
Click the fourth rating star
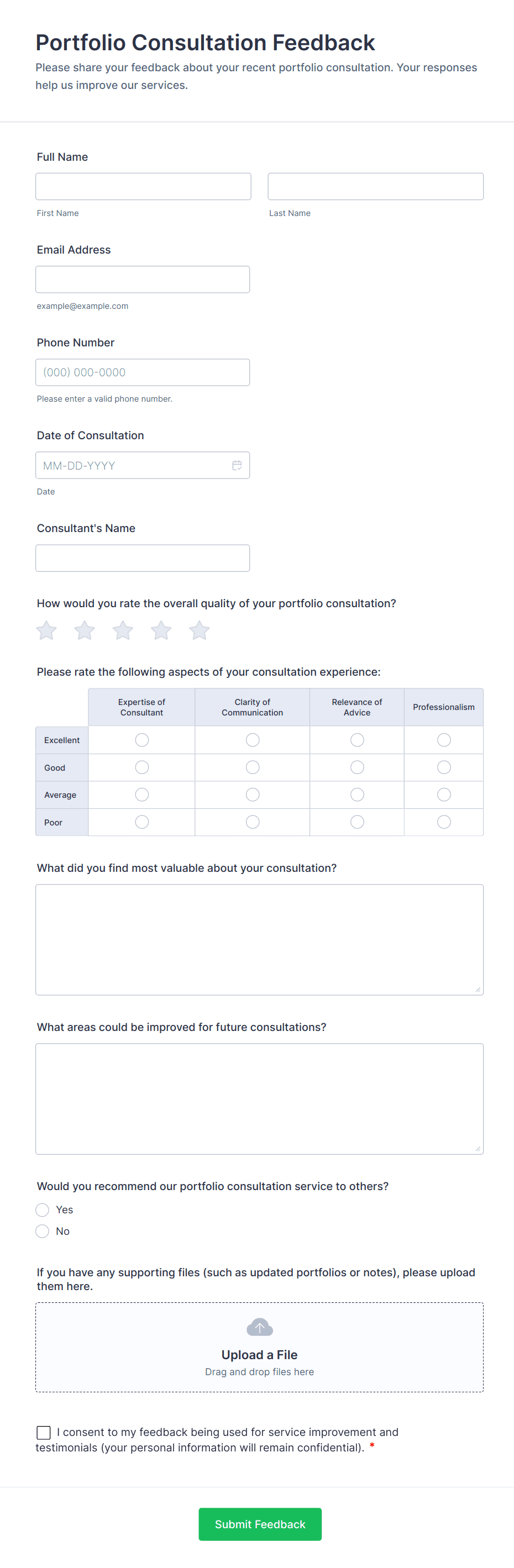pos(161,630)
